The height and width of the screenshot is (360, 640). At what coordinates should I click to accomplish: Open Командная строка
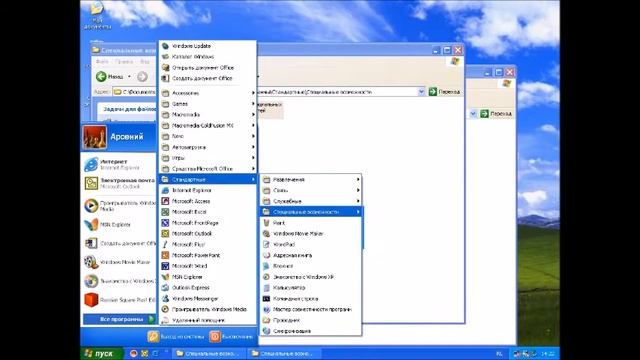311,299
